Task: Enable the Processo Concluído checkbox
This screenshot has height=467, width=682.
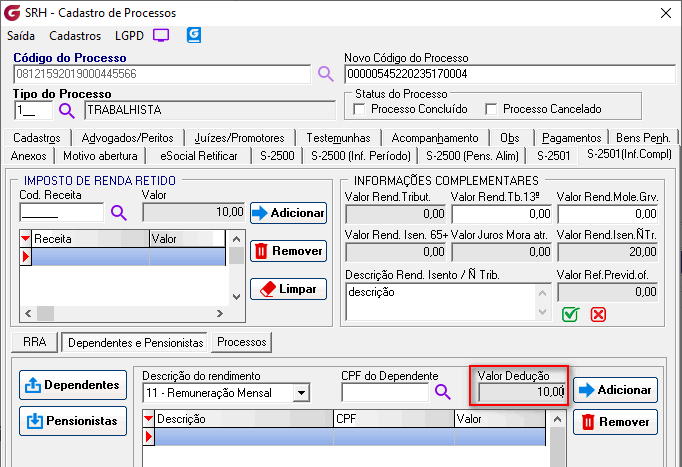Action: (360, 109)
